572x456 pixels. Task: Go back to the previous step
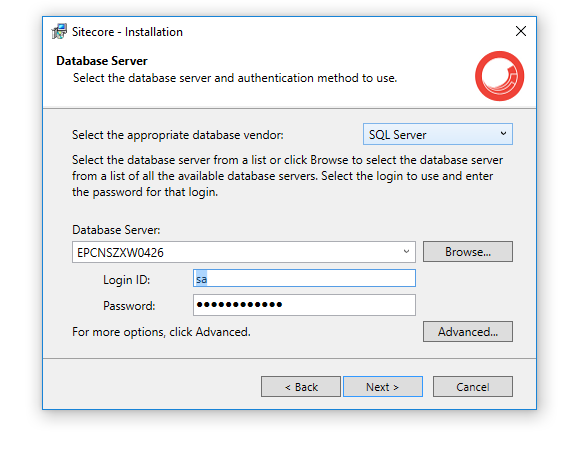[301, 387]
